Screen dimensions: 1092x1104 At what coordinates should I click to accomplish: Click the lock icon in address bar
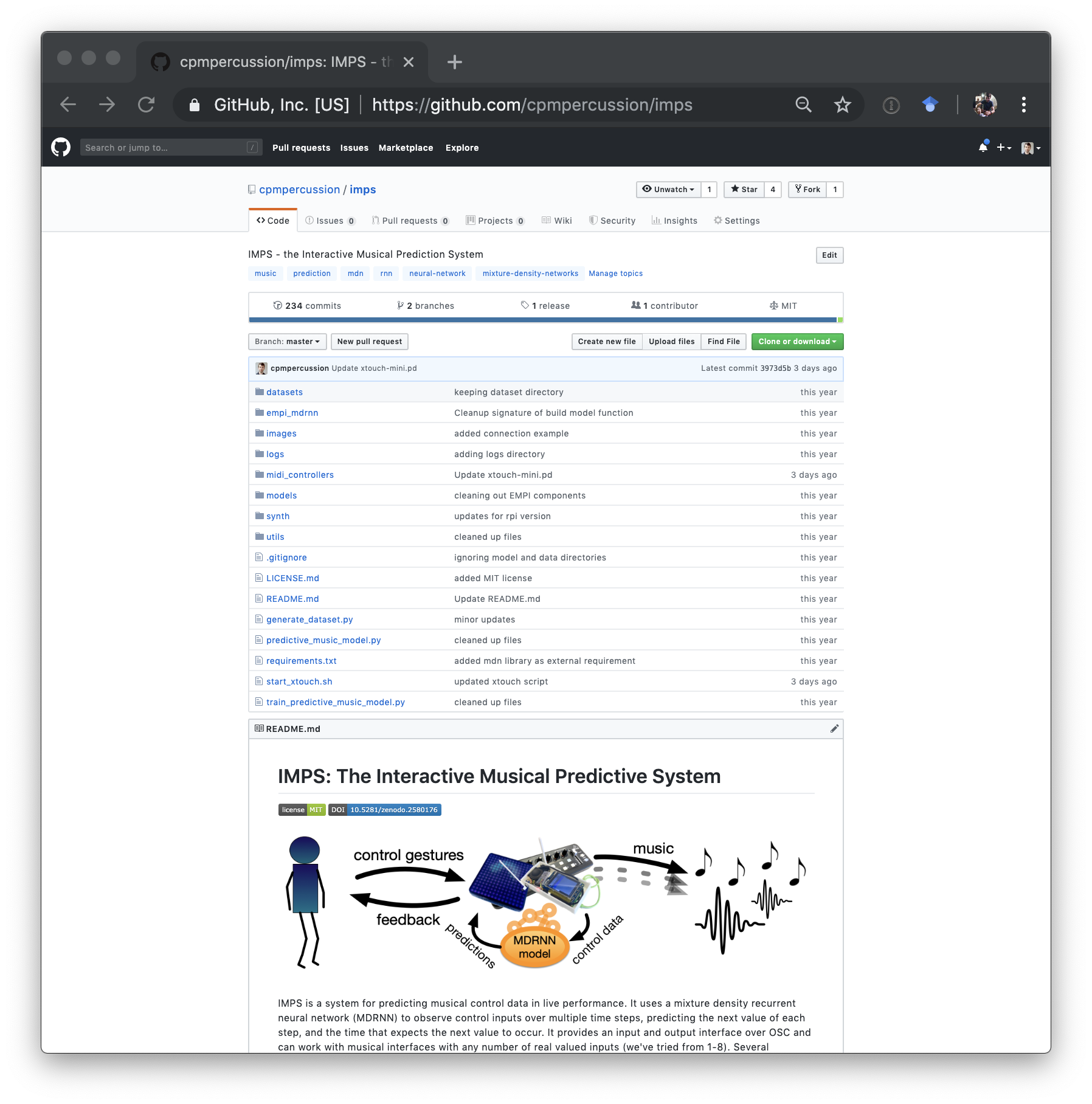pos(195,105)
